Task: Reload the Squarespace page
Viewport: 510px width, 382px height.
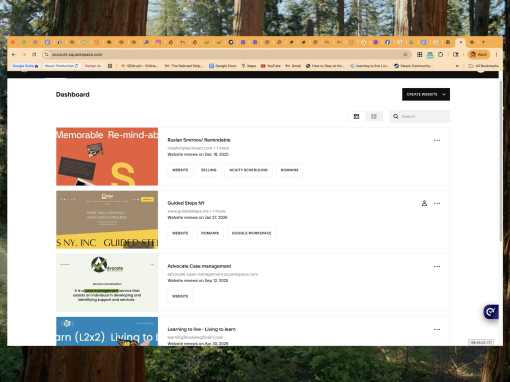Action: tap(34, 54)
